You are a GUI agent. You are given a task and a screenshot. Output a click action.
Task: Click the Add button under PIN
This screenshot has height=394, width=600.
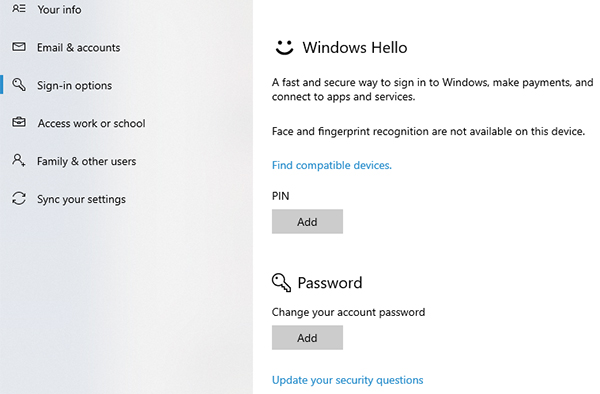[307, 221]
